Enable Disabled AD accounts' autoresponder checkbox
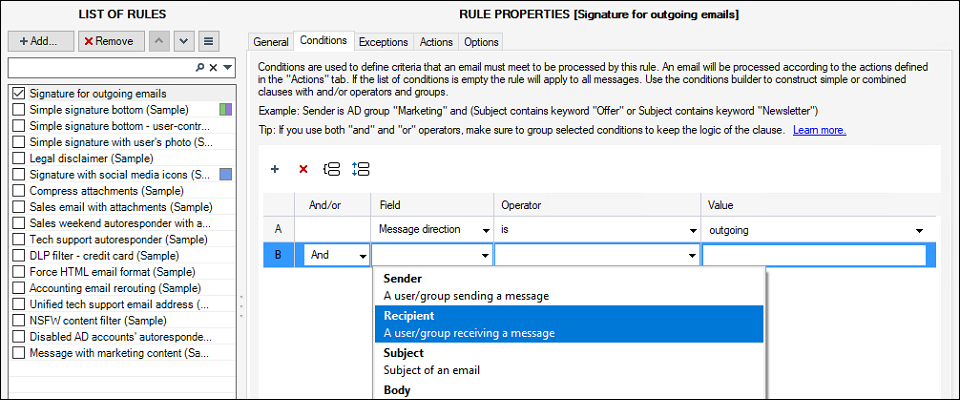Screen dimensions: 960x400 pos(18,337)
